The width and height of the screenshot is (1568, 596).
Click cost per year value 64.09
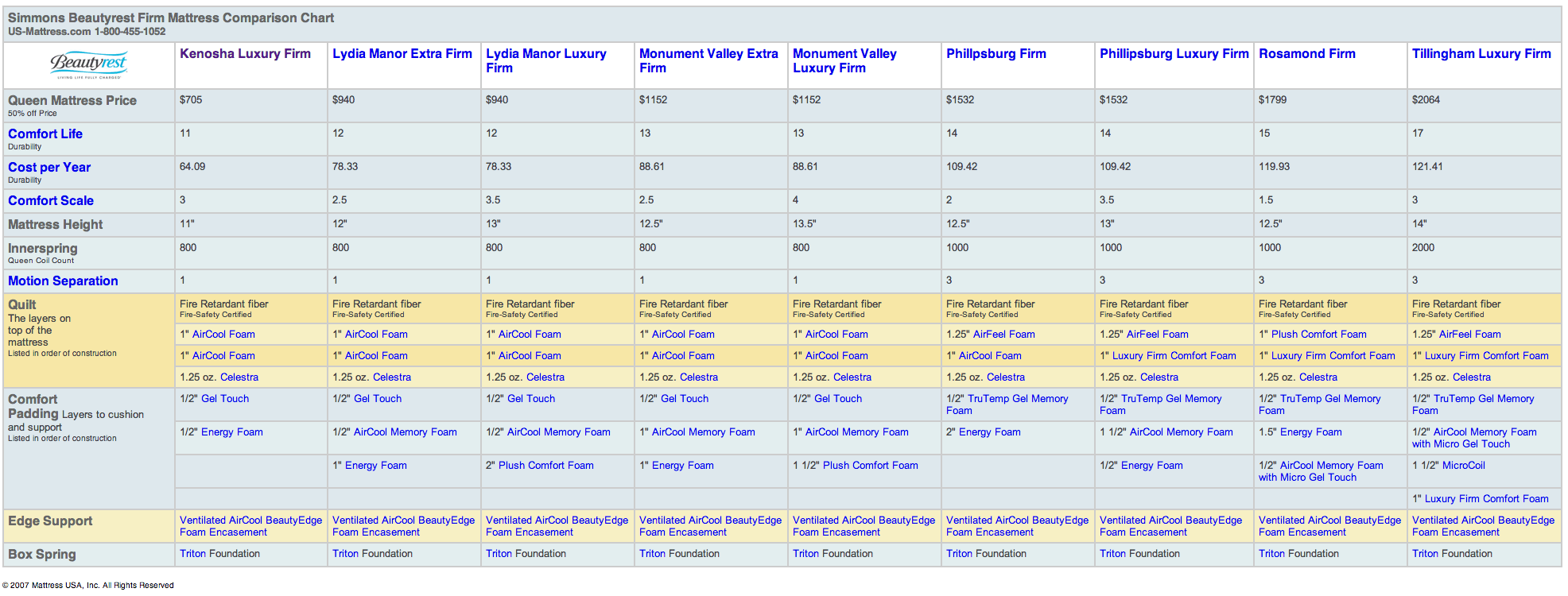[192, 167]
